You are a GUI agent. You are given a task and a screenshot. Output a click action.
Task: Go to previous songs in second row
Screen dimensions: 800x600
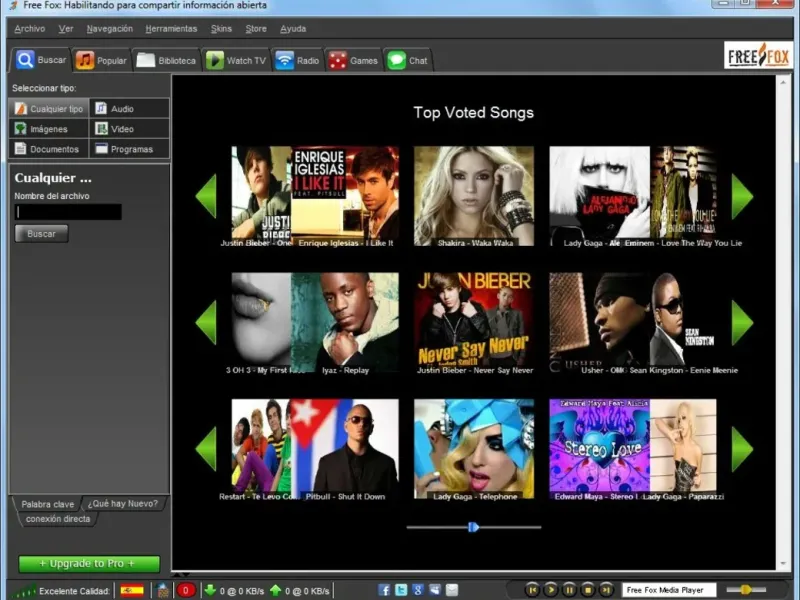(206, 322)
